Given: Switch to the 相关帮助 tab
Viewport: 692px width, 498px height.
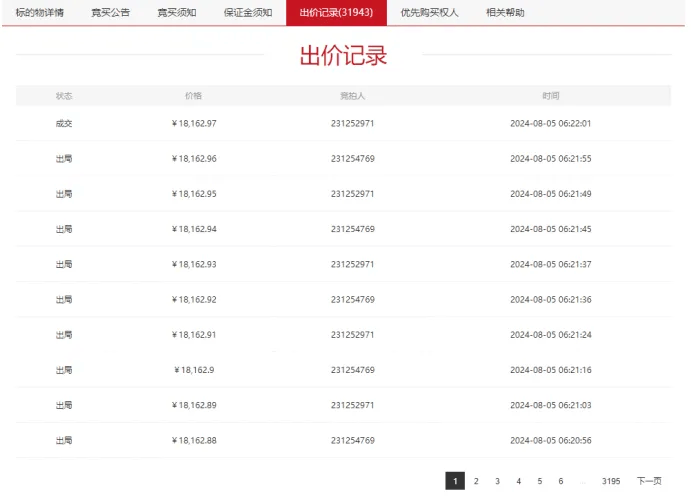Looking at the screenshot, I should 505,13.
